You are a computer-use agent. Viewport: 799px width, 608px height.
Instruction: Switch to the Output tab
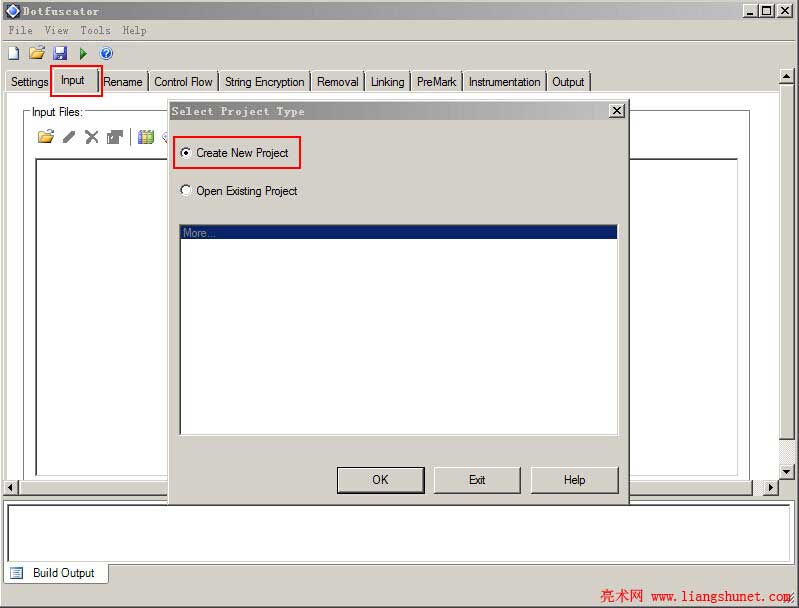(568, 82)
